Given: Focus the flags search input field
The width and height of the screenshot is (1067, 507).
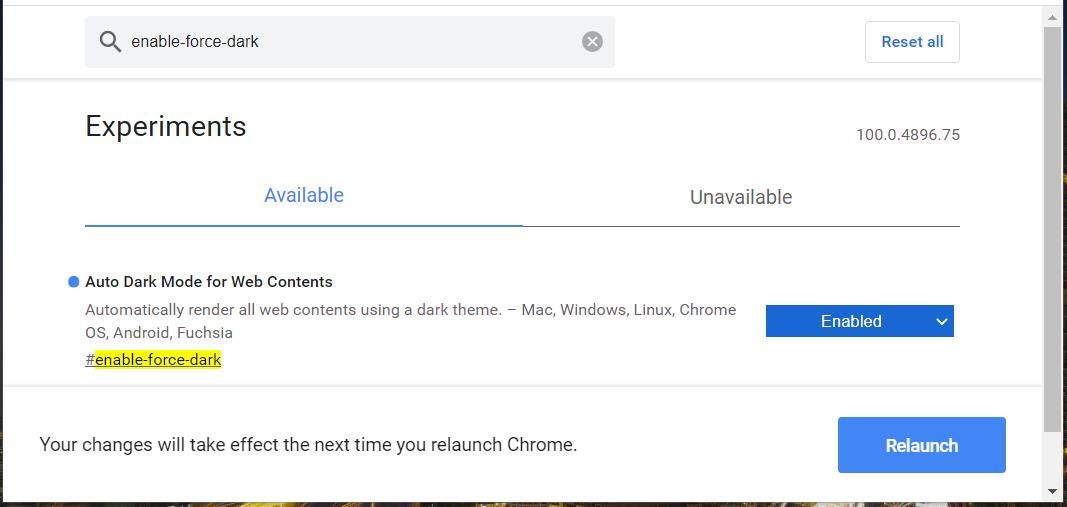Looking at the screenshot, I should coord(350,42).
